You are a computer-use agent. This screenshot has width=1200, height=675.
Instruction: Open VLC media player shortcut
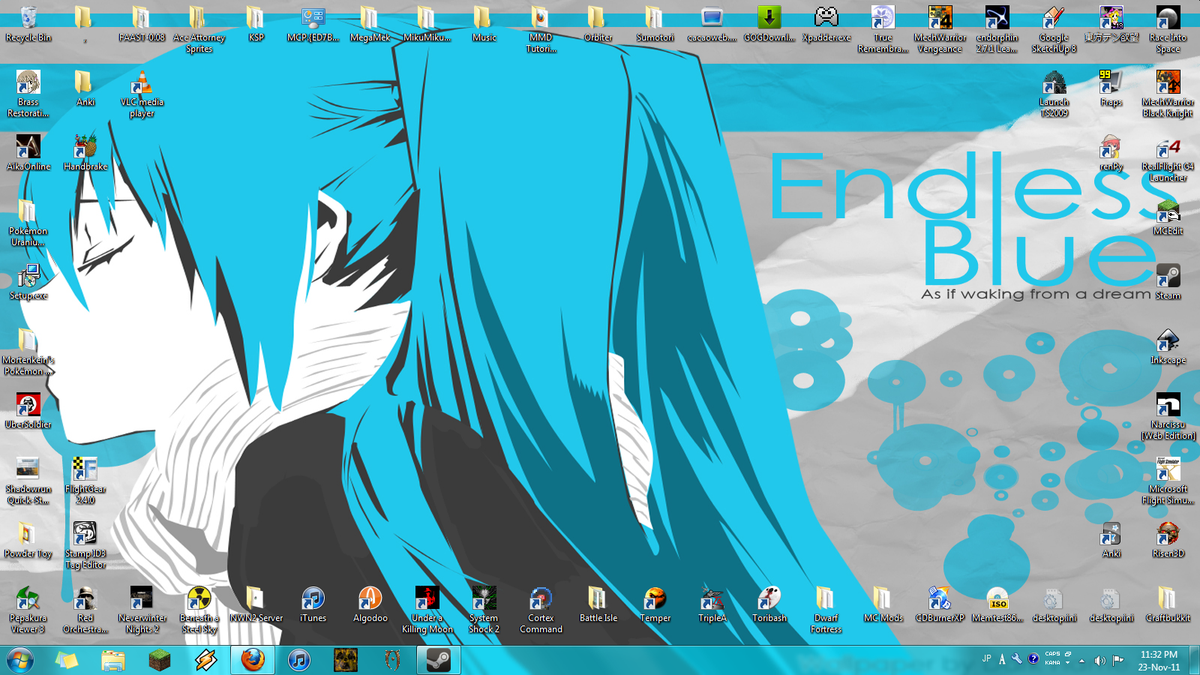tap(142, 94)
